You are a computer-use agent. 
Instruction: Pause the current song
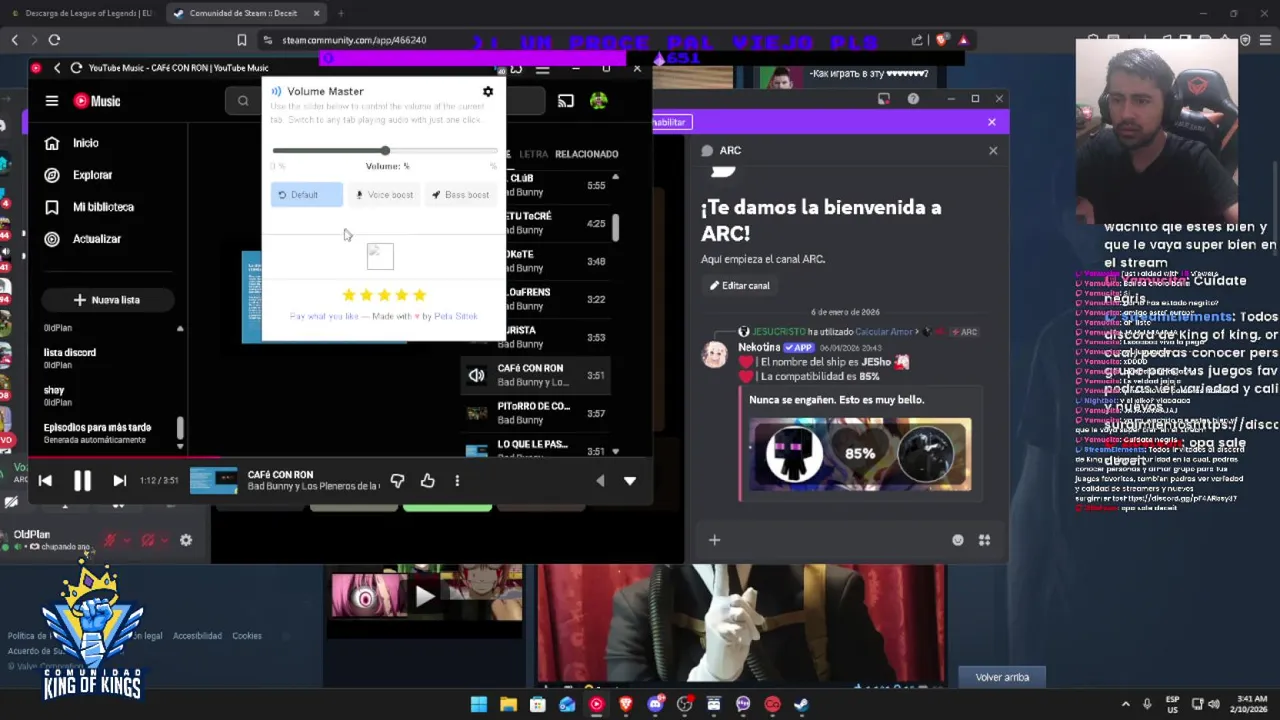(x=82, y=481)
